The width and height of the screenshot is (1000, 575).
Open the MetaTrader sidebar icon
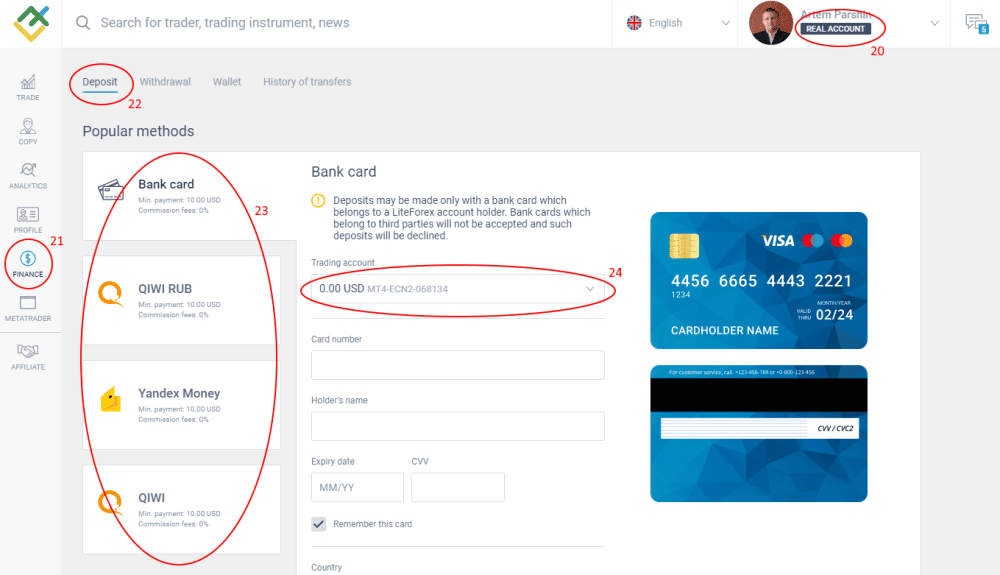click(x=28, y=307)
